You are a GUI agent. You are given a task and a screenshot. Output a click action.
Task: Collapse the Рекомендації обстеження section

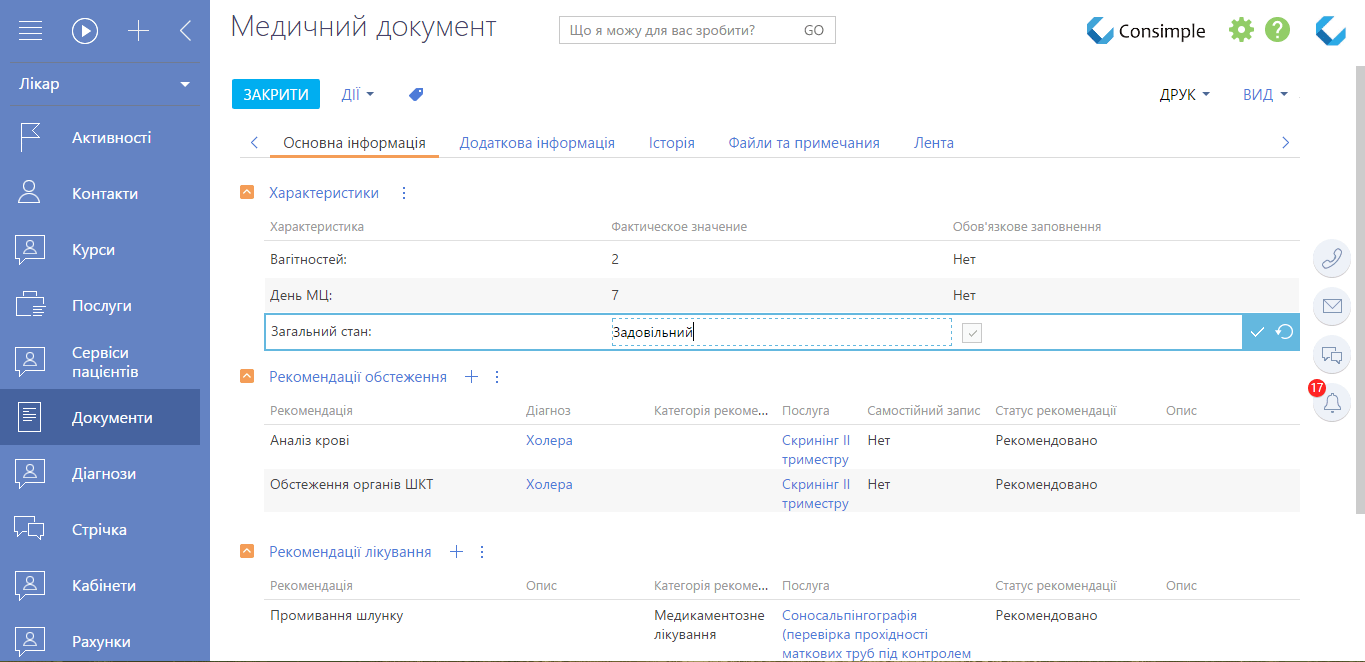(x=246, y=376)
